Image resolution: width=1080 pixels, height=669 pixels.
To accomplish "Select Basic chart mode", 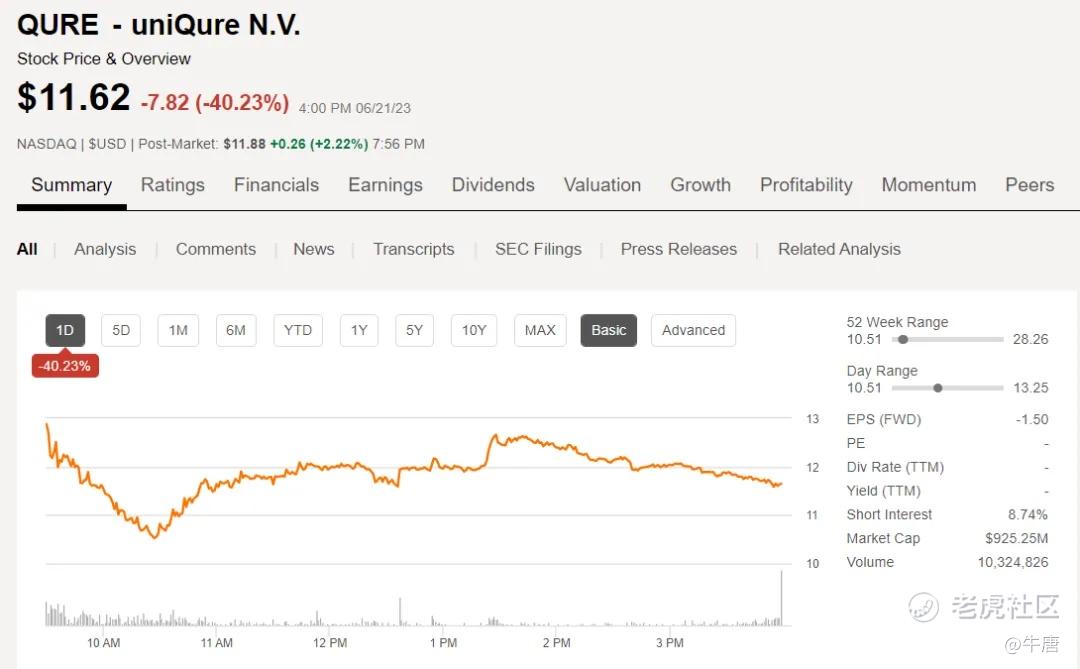I will coord(608,330).
